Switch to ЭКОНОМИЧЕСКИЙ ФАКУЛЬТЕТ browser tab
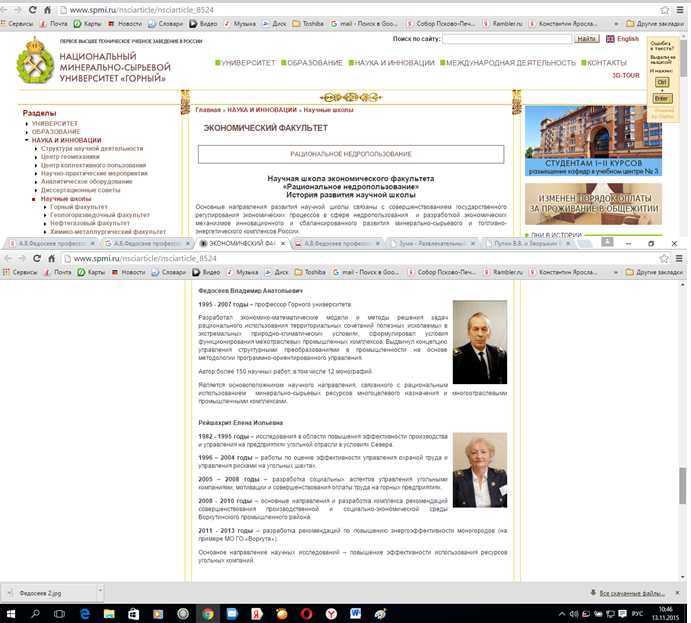The image size is (691, 623). click(x=240, y=243)
